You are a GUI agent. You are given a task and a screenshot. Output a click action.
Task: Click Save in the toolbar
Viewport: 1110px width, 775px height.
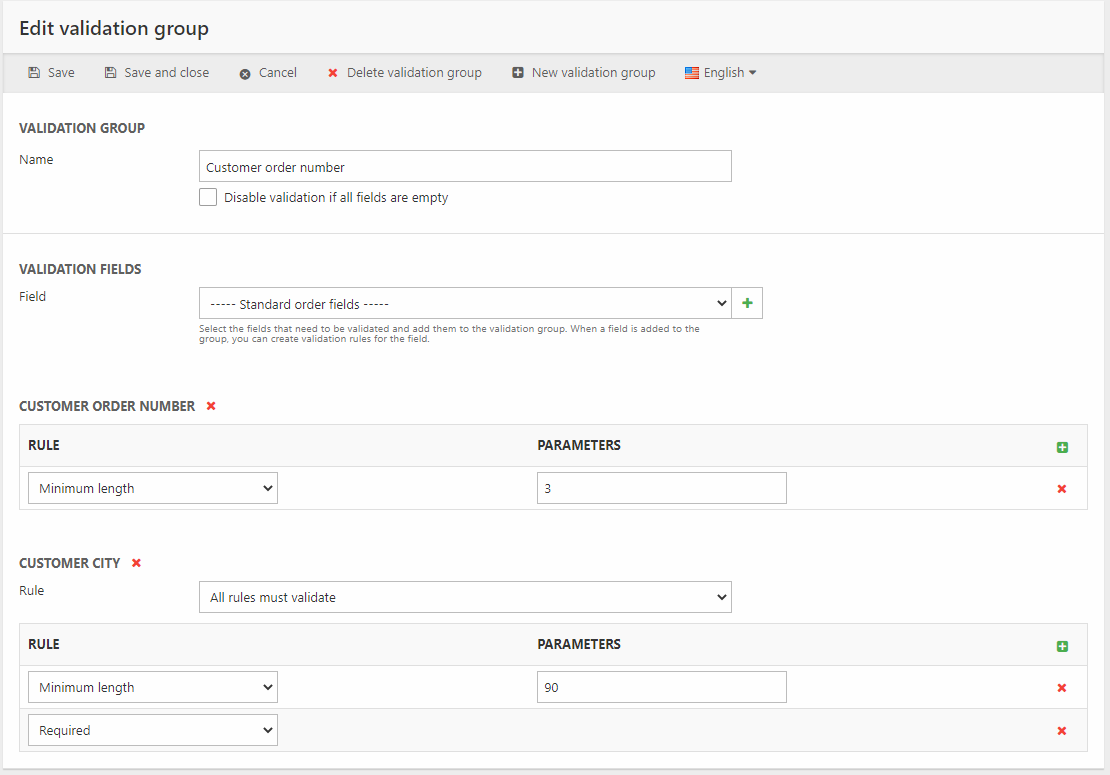51,73
